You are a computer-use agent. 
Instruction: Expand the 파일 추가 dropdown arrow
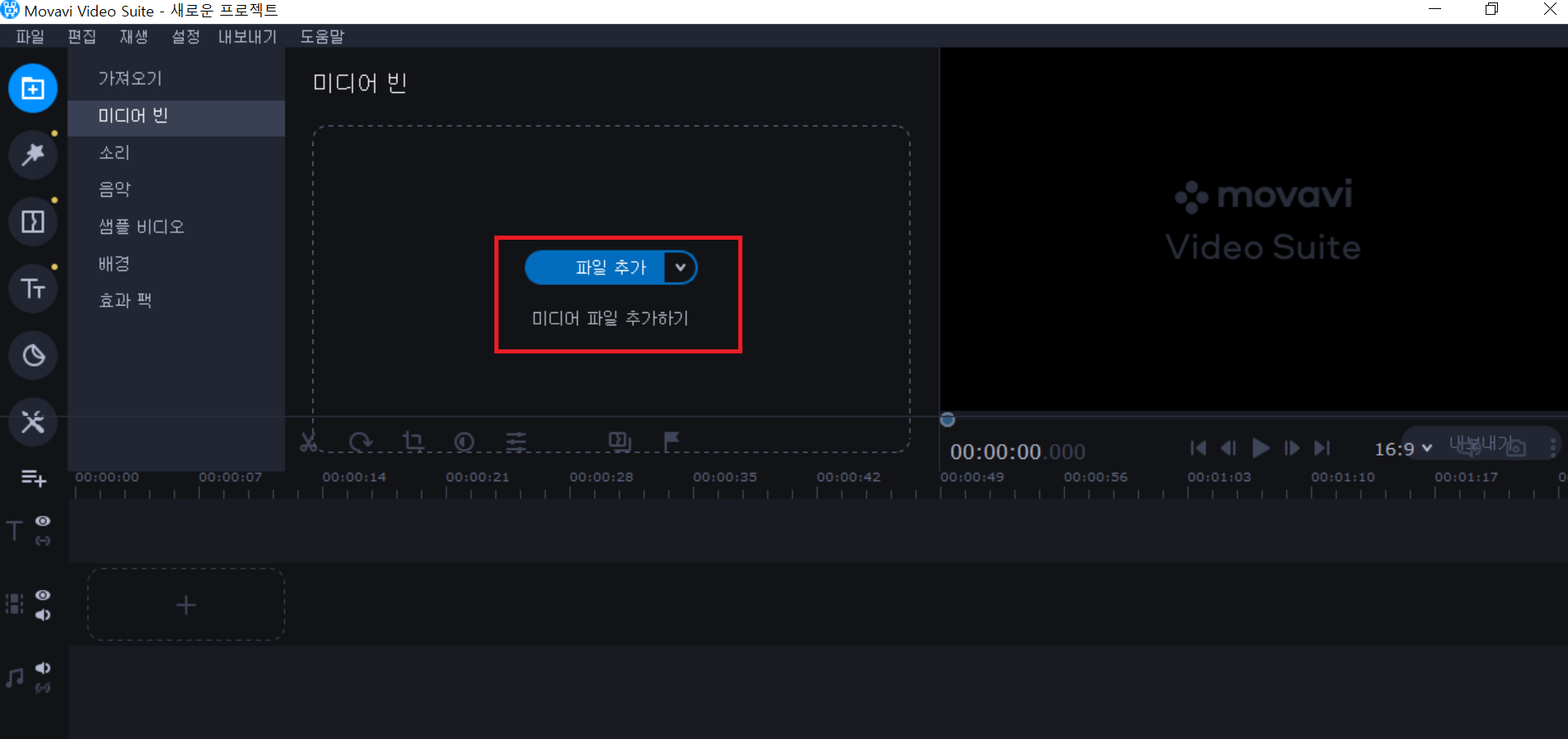coord(680,268)
